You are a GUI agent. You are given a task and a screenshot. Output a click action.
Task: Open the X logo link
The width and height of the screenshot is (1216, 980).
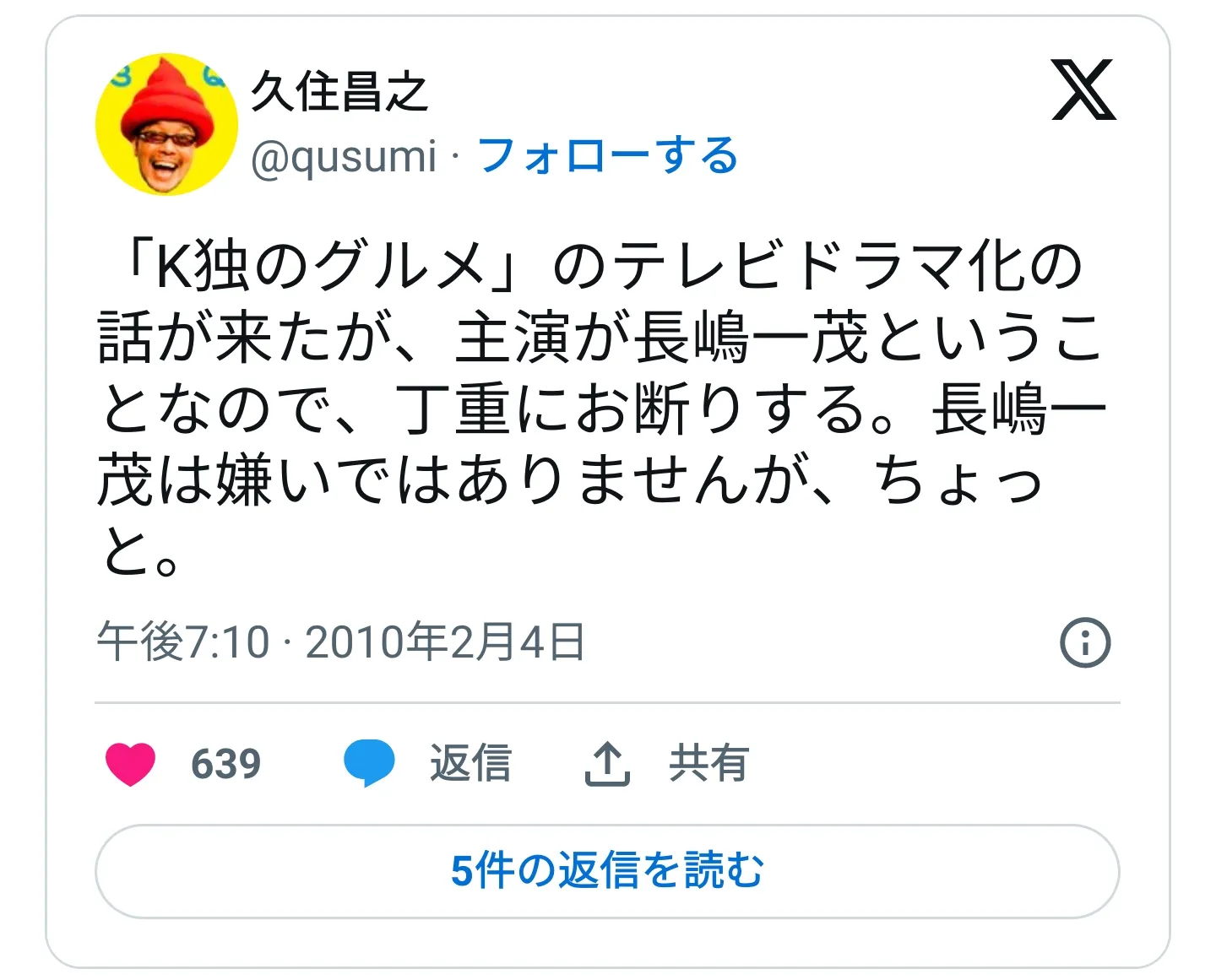click(x=1084, y=89)
